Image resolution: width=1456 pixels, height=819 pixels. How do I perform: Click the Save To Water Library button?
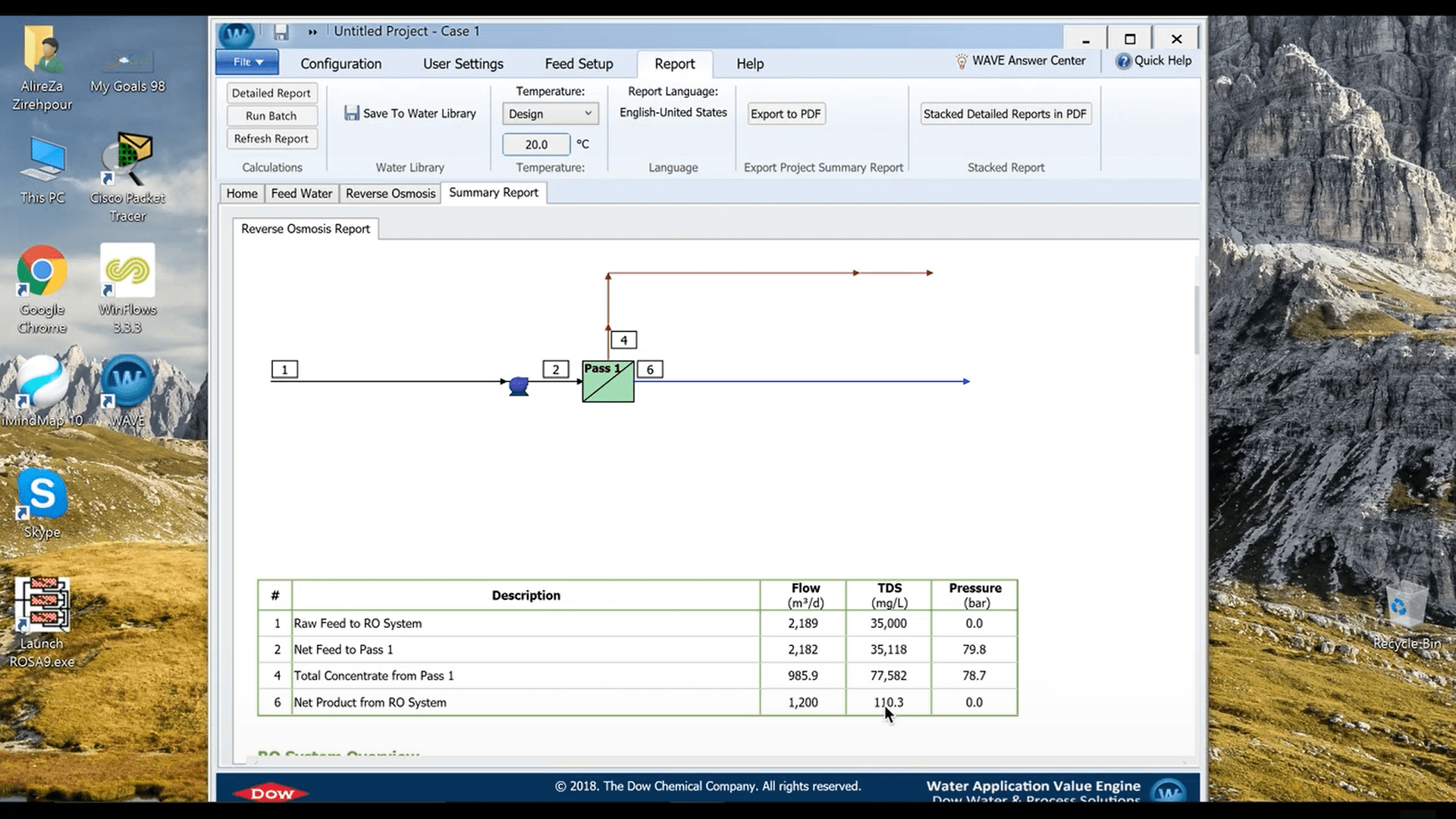coord(410,114)
